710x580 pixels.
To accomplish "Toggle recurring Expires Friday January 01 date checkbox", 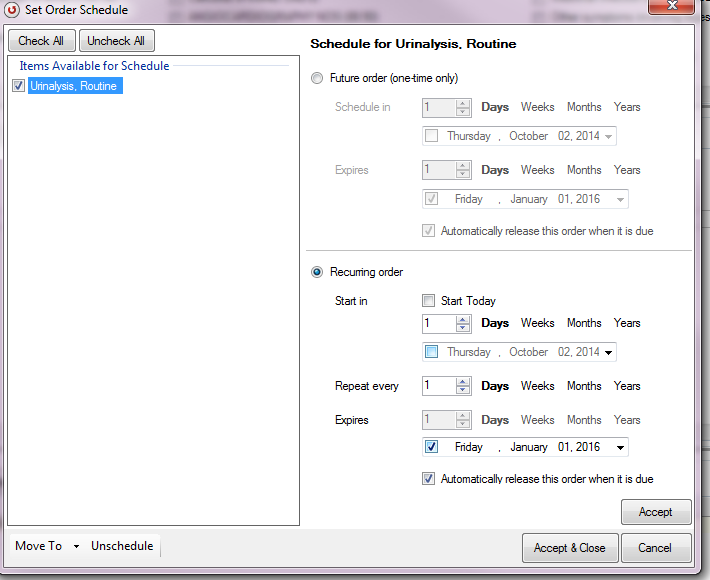I will click(432, 447).
